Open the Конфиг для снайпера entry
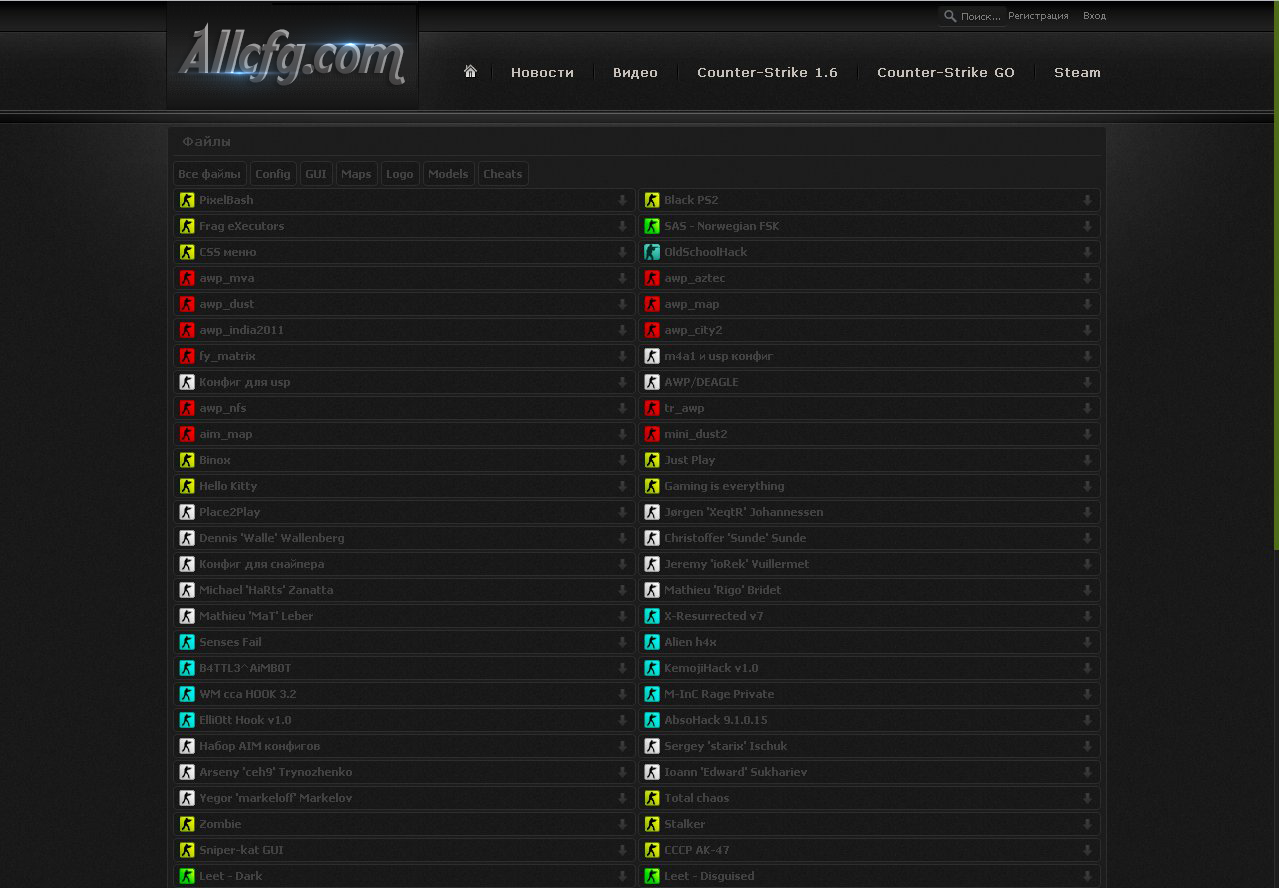1279x888 pixels. click(403, 564)
